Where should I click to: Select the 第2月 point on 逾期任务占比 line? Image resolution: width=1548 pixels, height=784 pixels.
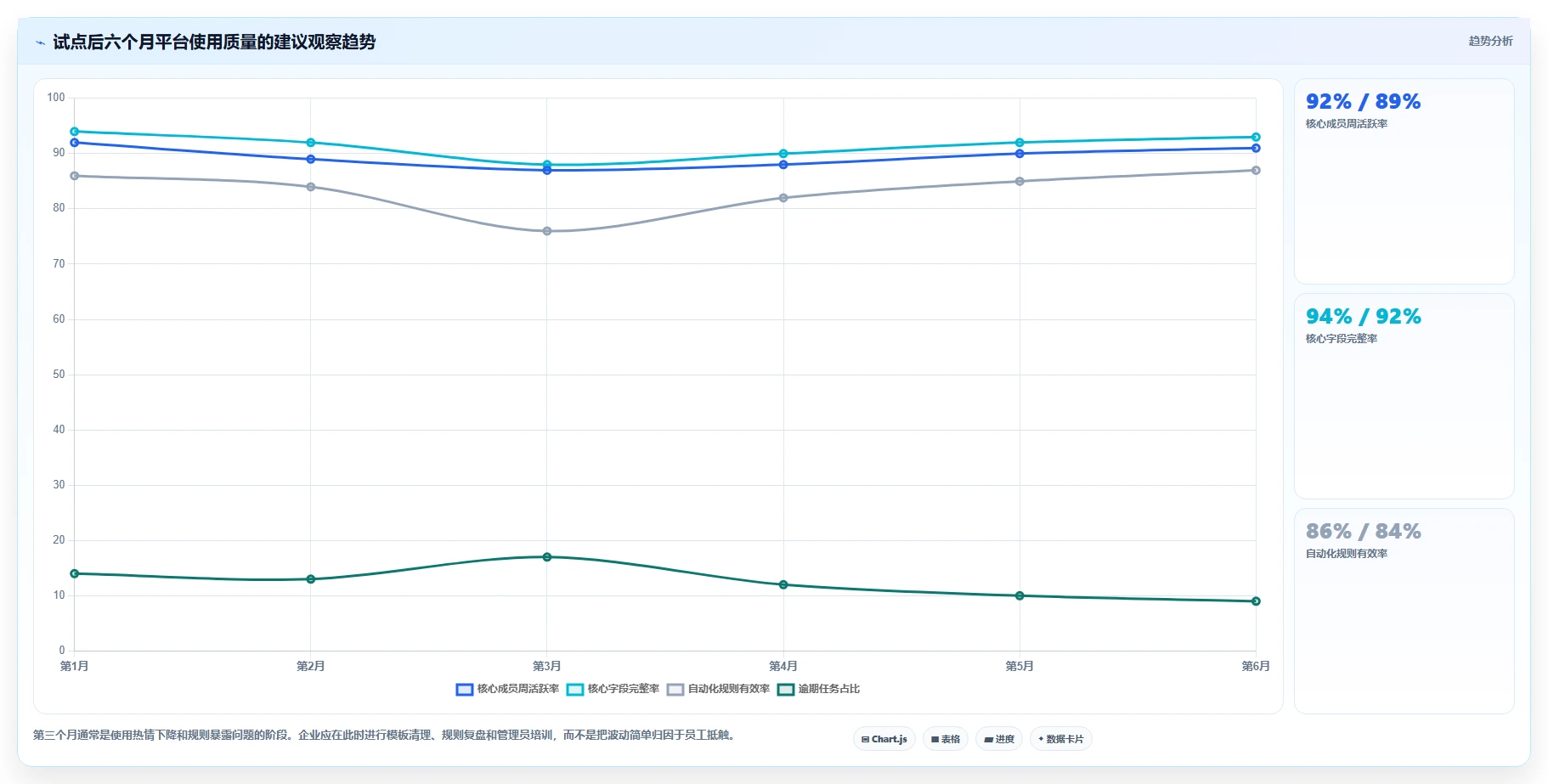[x=311, y=579]
